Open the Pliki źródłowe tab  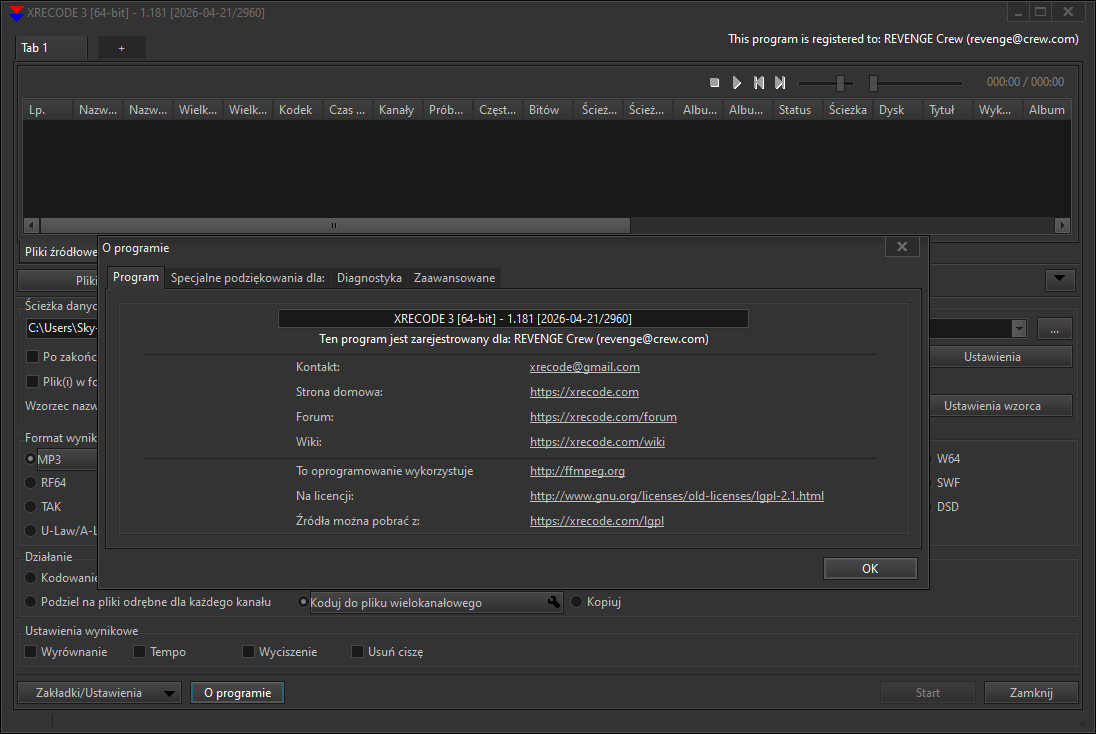60,252
